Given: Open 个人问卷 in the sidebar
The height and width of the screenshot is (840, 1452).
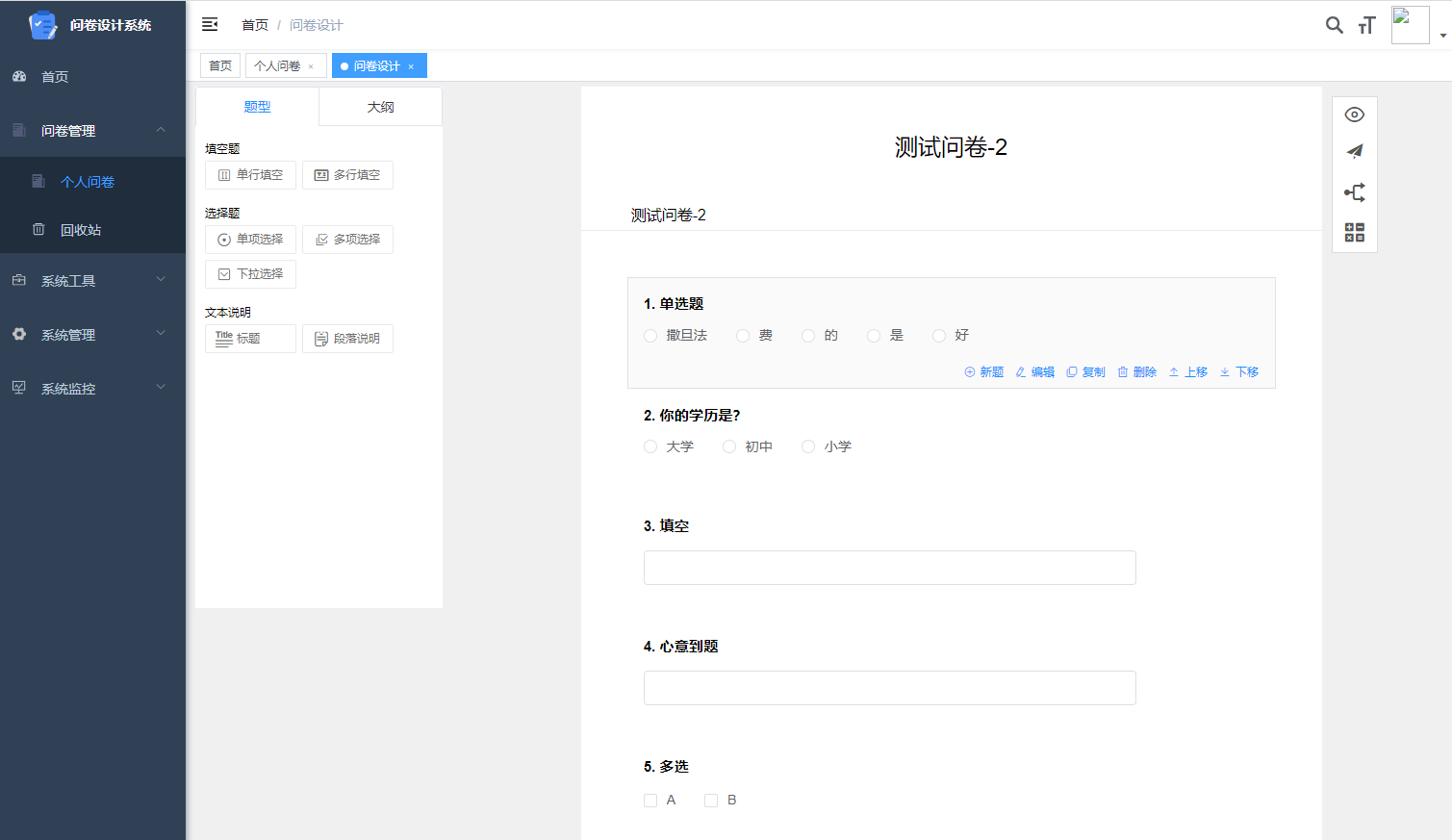Looking at the screenshot, I should tap(92, 182).
